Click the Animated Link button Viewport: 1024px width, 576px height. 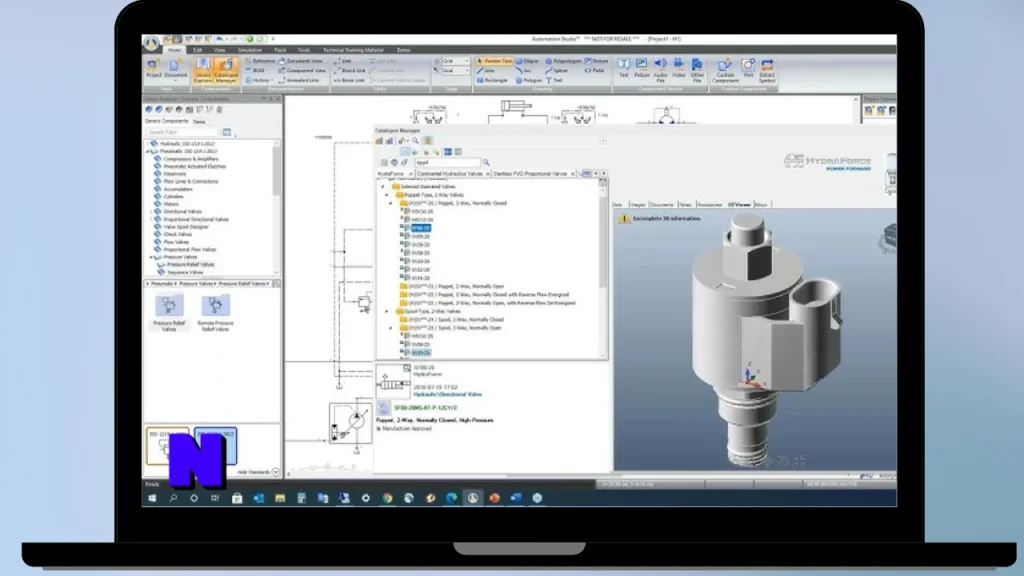click(x=300, y=80)
